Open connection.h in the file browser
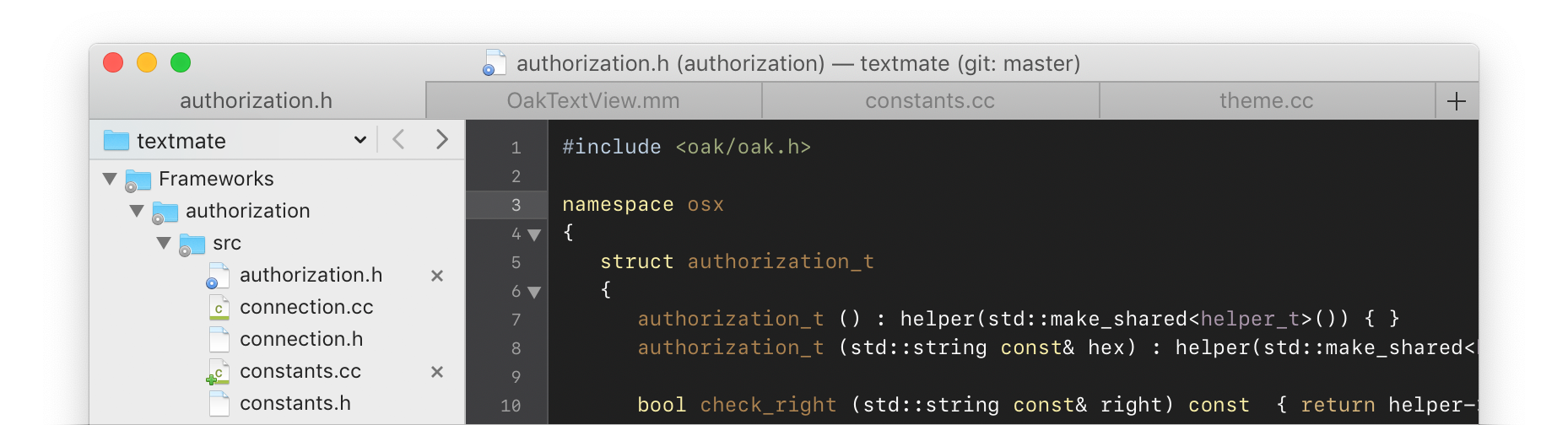Screen dimensions: 1568x425 coord(301,339)
